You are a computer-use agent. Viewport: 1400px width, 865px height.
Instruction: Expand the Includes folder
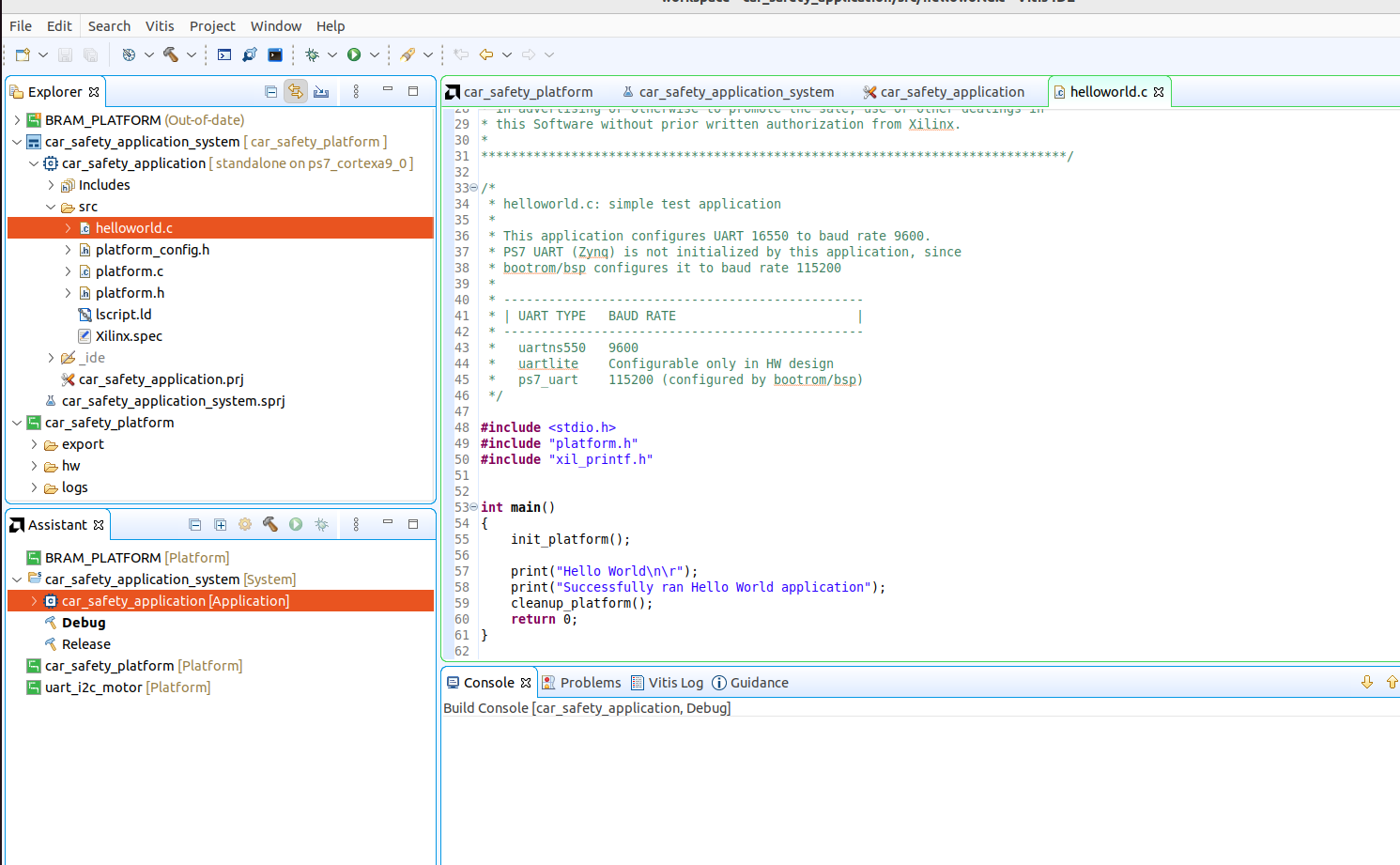point(51,185)
